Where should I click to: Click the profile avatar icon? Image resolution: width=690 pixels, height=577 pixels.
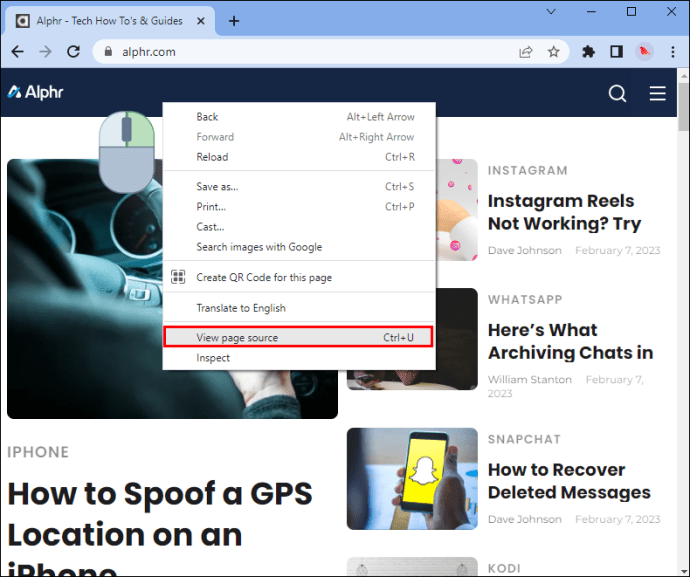point(645,52)
